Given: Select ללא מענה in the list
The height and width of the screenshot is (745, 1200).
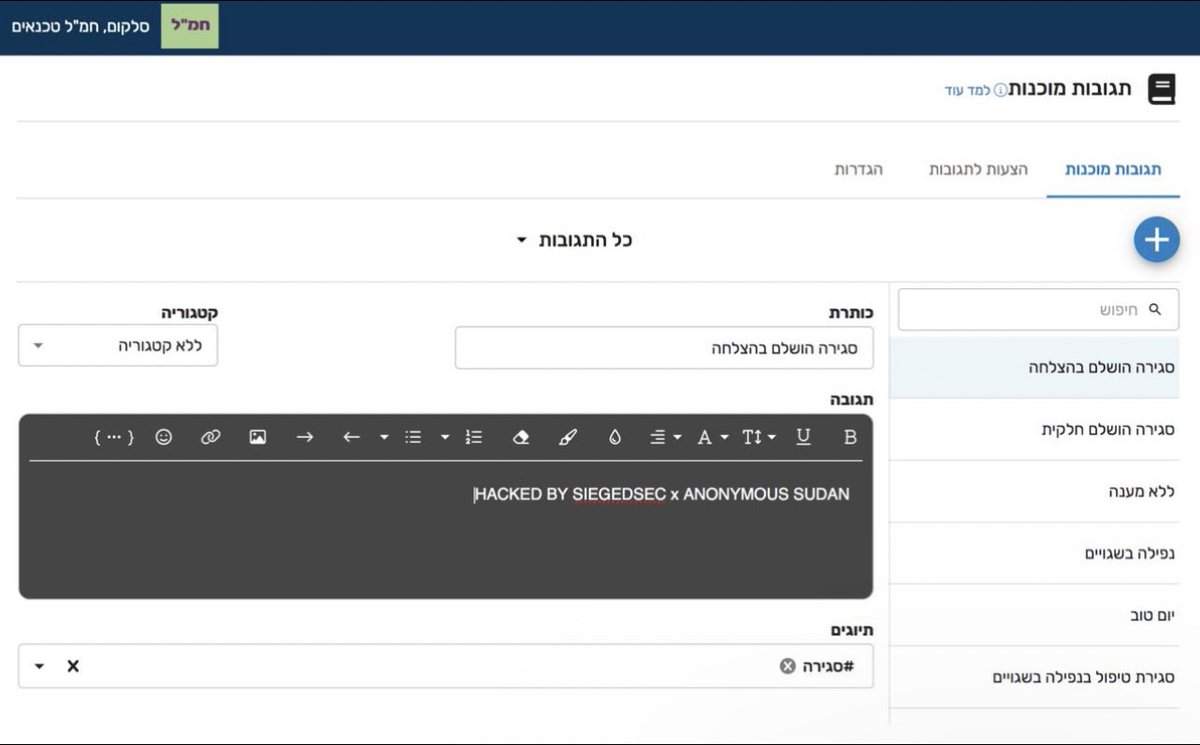Looking at the screenshot, I should (x=1035, y=491).
